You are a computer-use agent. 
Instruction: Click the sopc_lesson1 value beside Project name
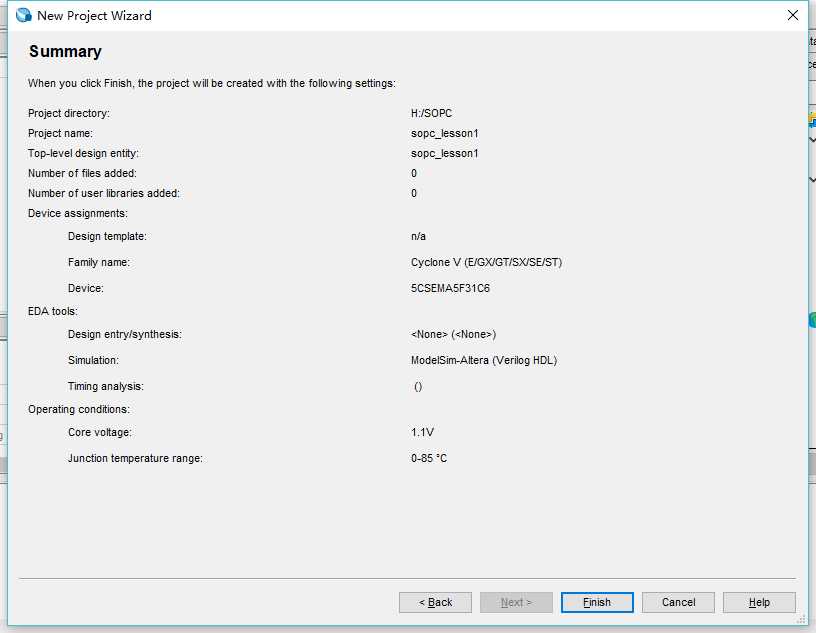pos(444,133)
